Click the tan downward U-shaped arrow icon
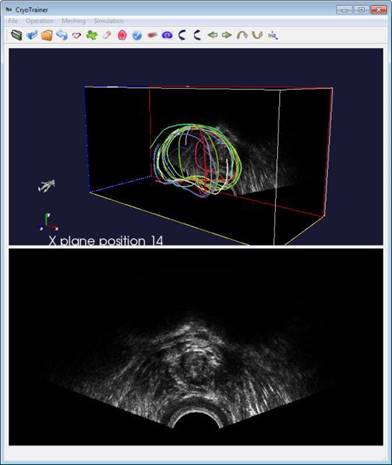The height and width of the screenshot is (465, 392). click(257, 35)
